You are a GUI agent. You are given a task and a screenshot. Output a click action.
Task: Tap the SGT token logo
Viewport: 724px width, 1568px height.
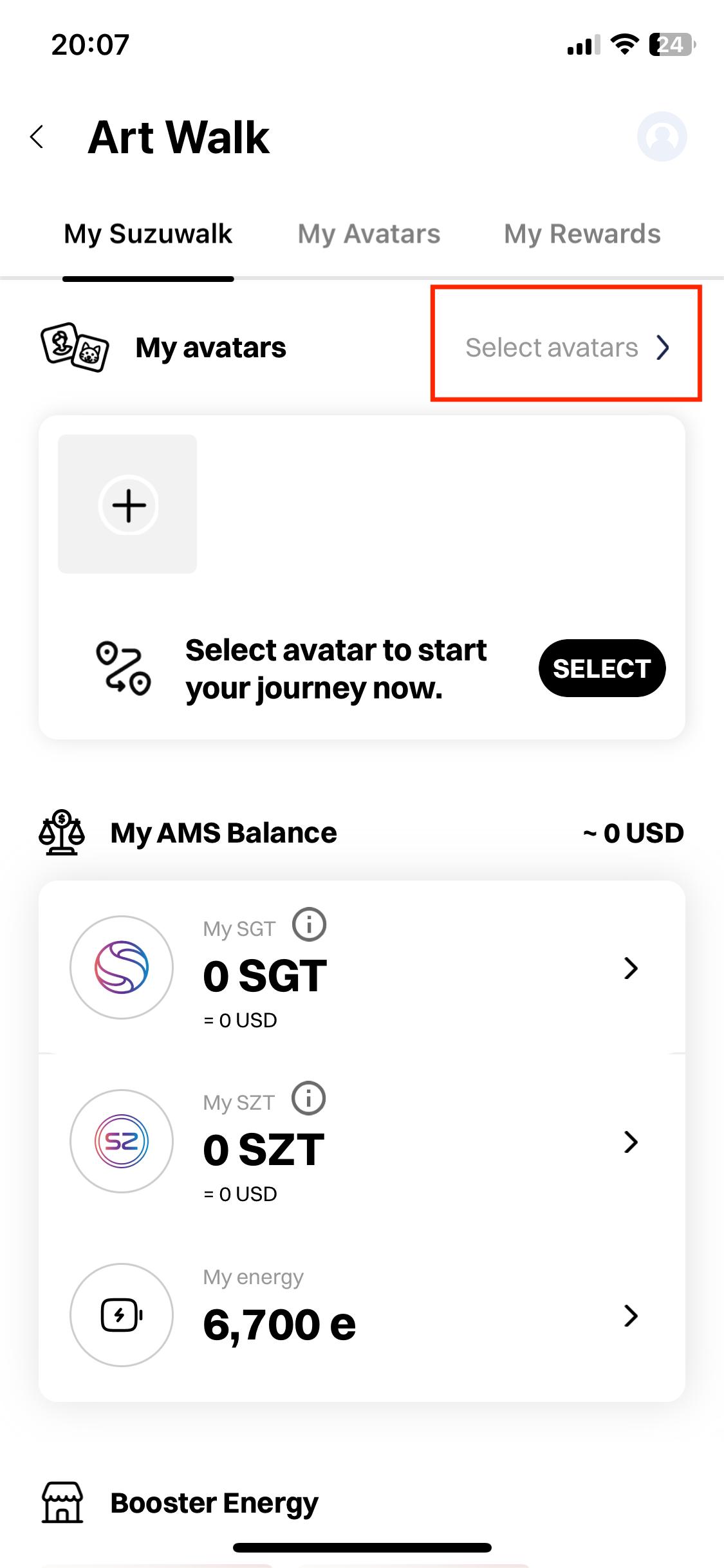click(x=122, y=967)
